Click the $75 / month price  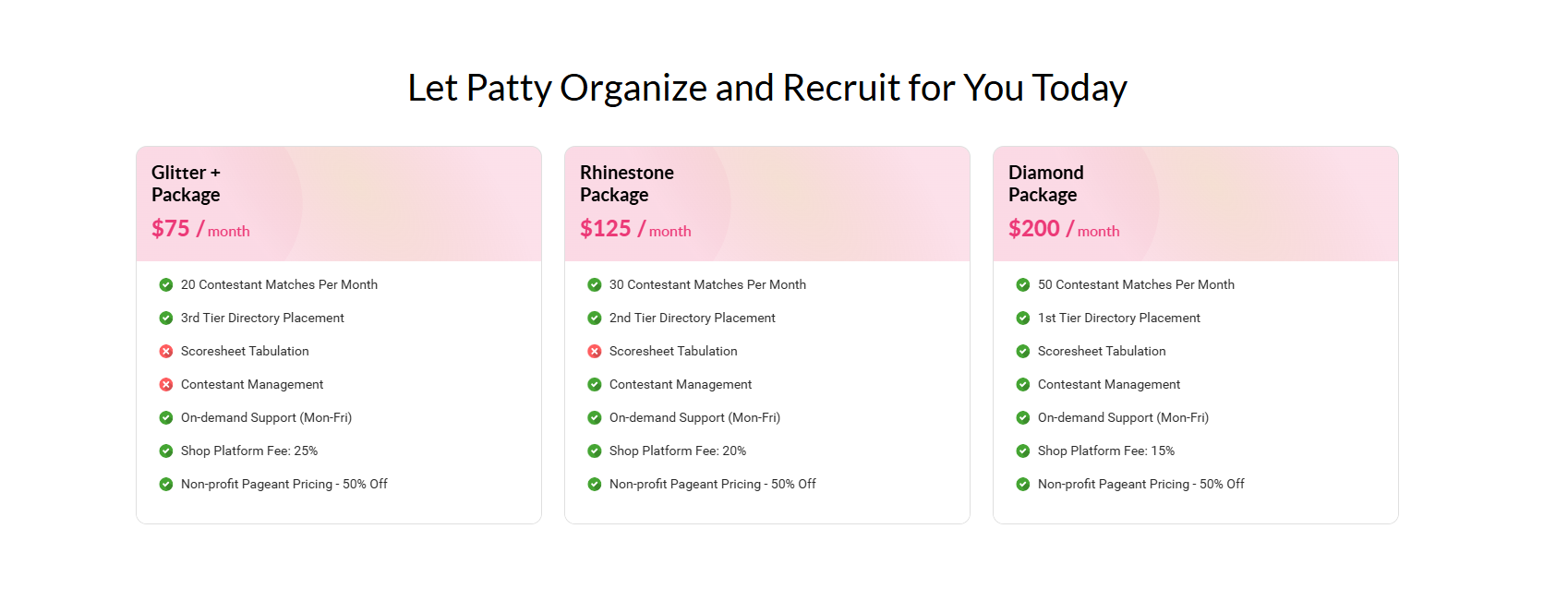point(200,229)
